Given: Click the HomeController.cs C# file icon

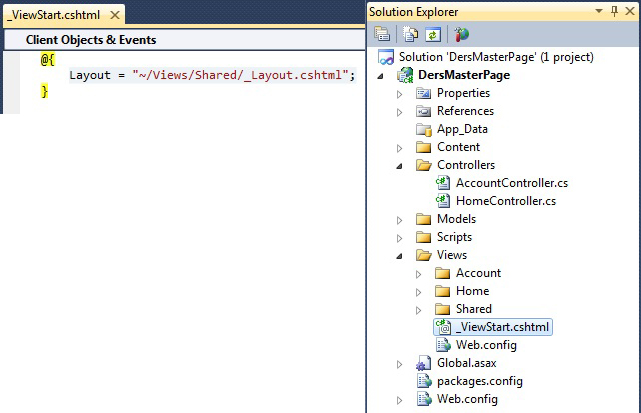Looking at the screenshot, I should (443, 201).
